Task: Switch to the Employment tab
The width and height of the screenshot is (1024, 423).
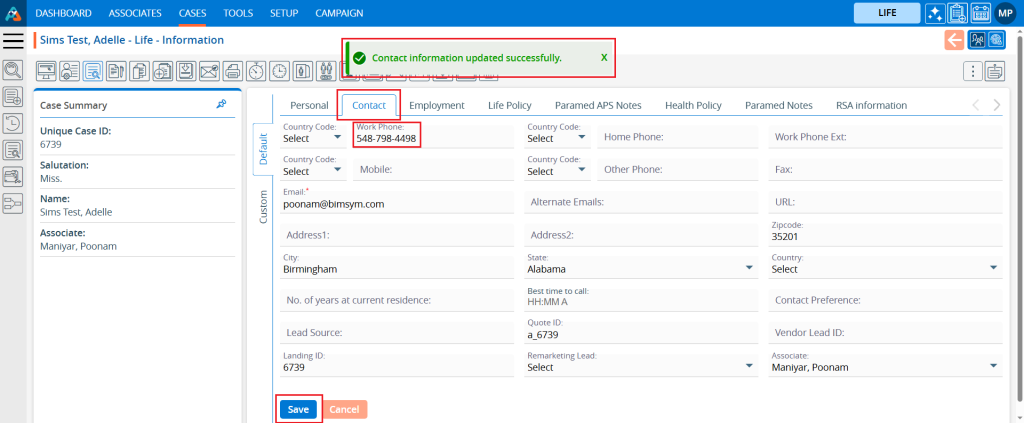Action: [436, 105]
